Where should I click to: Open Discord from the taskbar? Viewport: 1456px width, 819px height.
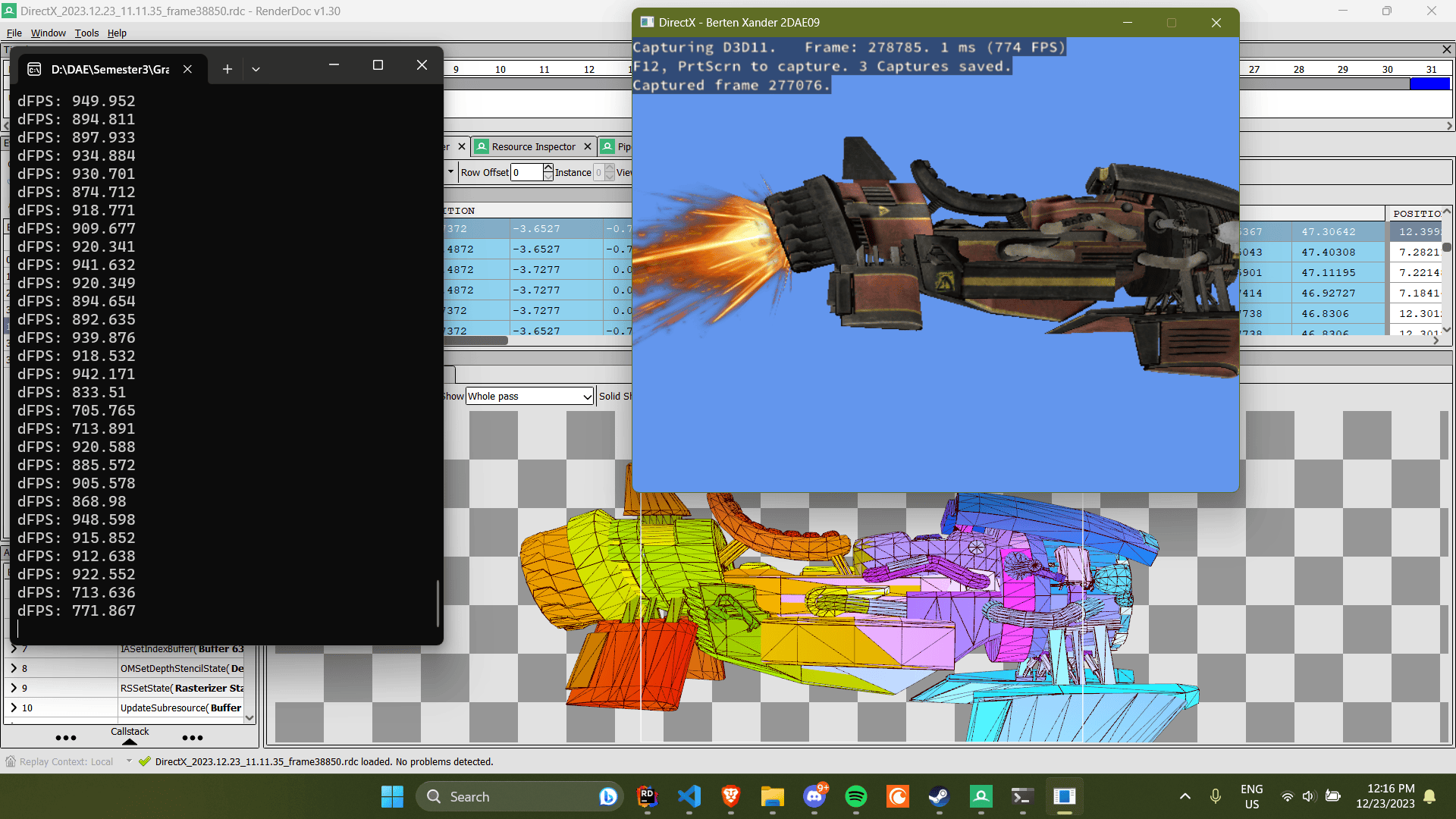coord(814,796)
